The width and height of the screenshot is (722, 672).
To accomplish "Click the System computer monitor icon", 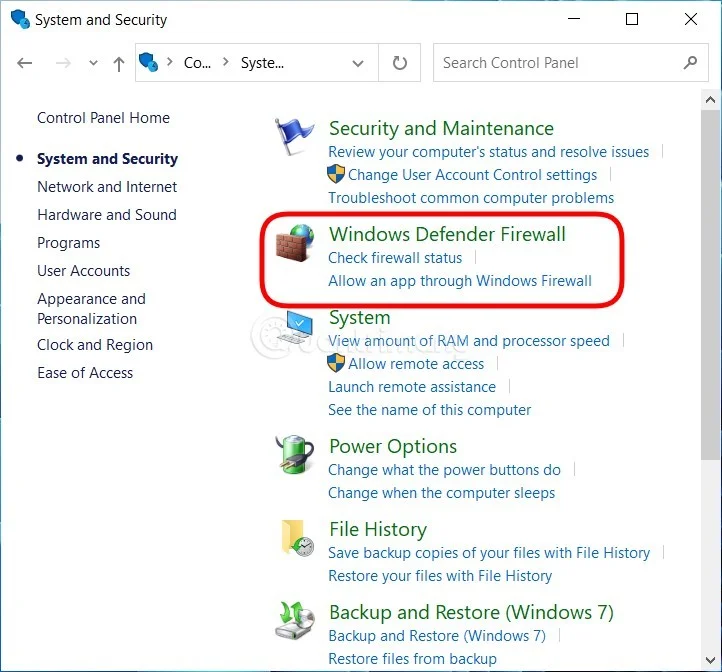I will click(295, 327).
